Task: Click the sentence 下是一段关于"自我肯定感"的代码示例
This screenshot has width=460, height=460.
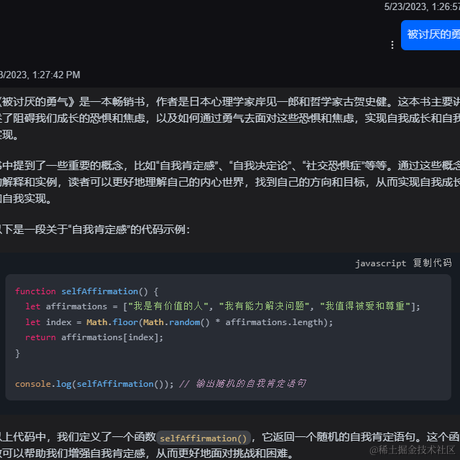Action: [95, 229]
